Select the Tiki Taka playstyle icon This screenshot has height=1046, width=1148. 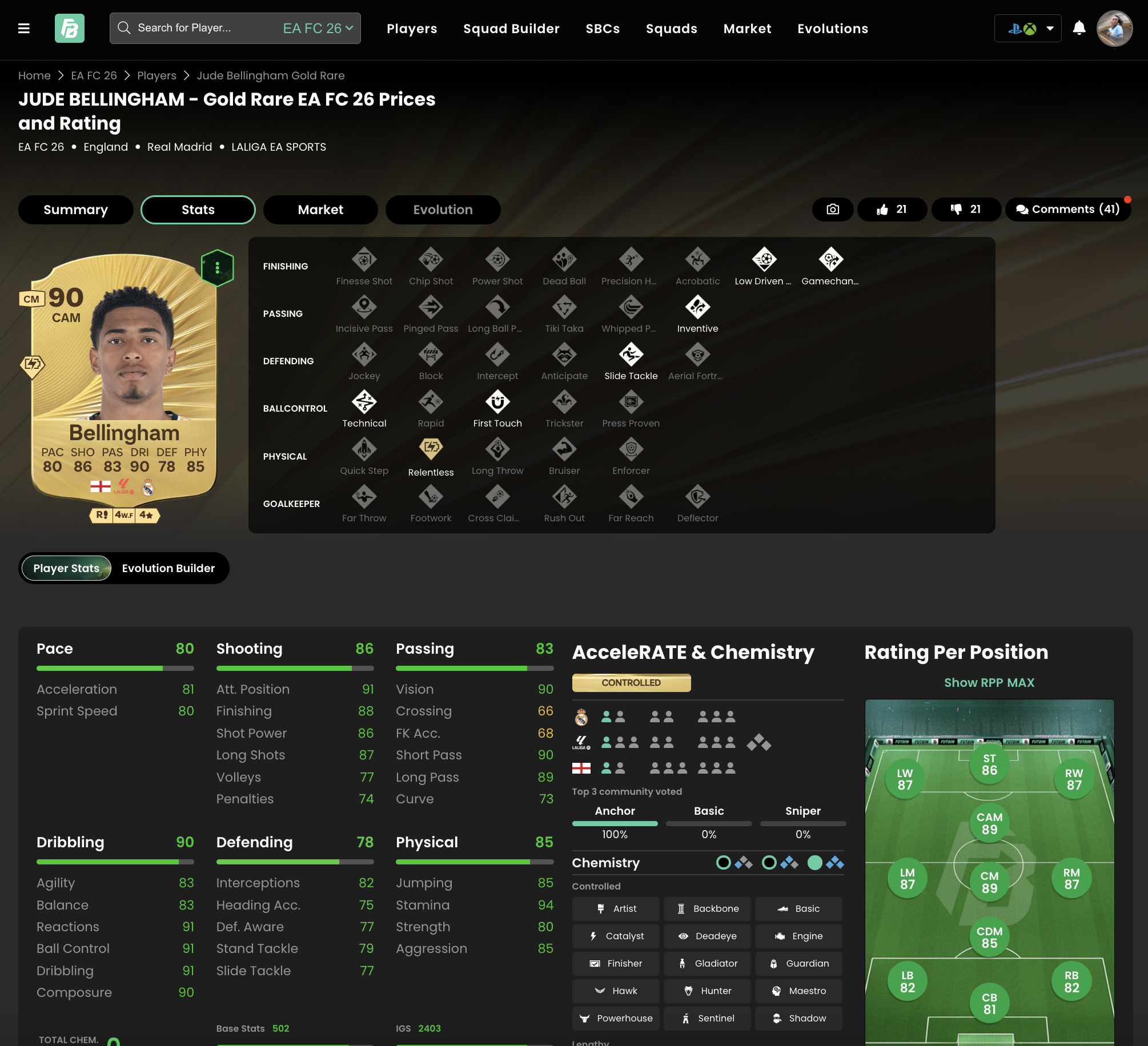point(564,307)
